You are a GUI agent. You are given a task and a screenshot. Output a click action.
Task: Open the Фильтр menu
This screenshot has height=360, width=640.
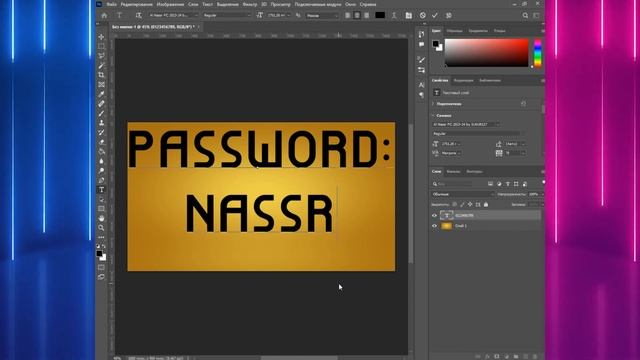pyautogui.click(x=250, y=4)
